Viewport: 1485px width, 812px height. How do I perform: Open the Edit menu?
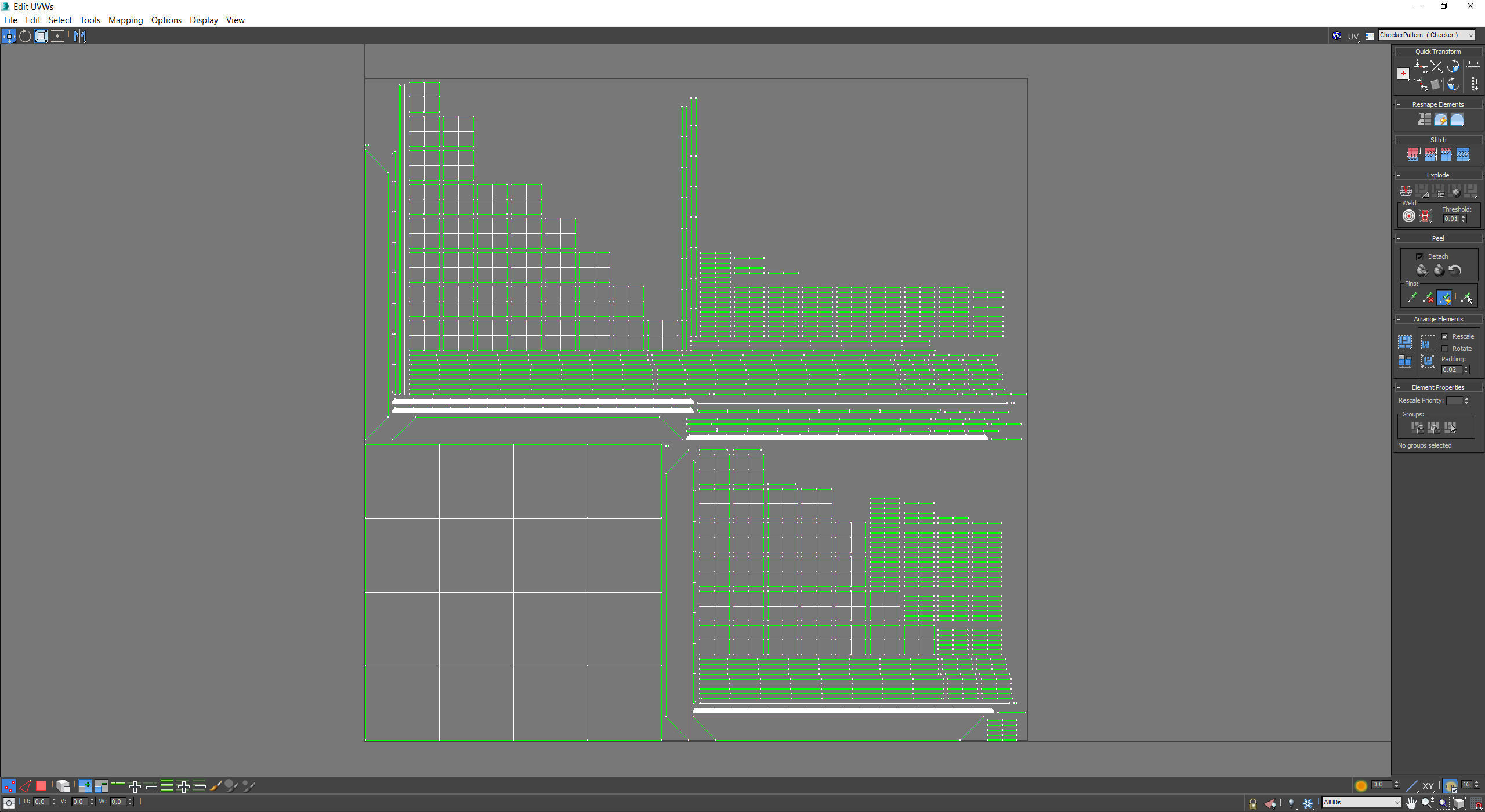coord(33,20)
